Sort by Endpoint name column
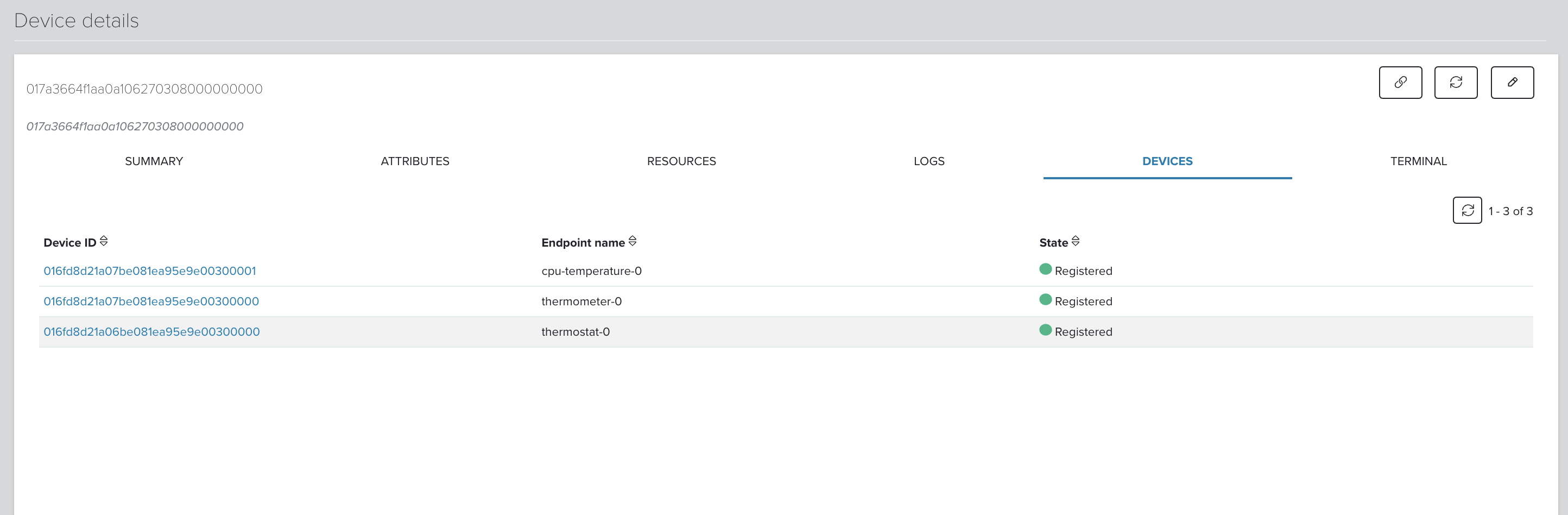Screen dimensions: 1568x515 [633, 241]
